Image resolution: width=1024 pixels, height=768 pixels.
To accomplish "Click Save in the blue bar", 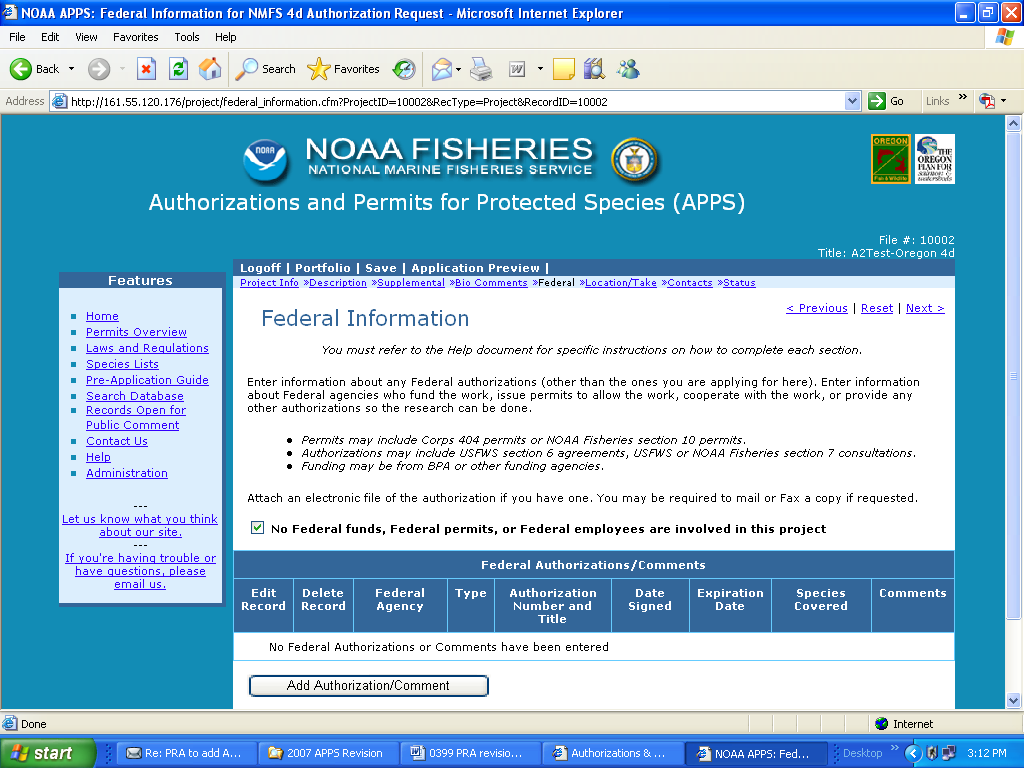I will [381, 268].
